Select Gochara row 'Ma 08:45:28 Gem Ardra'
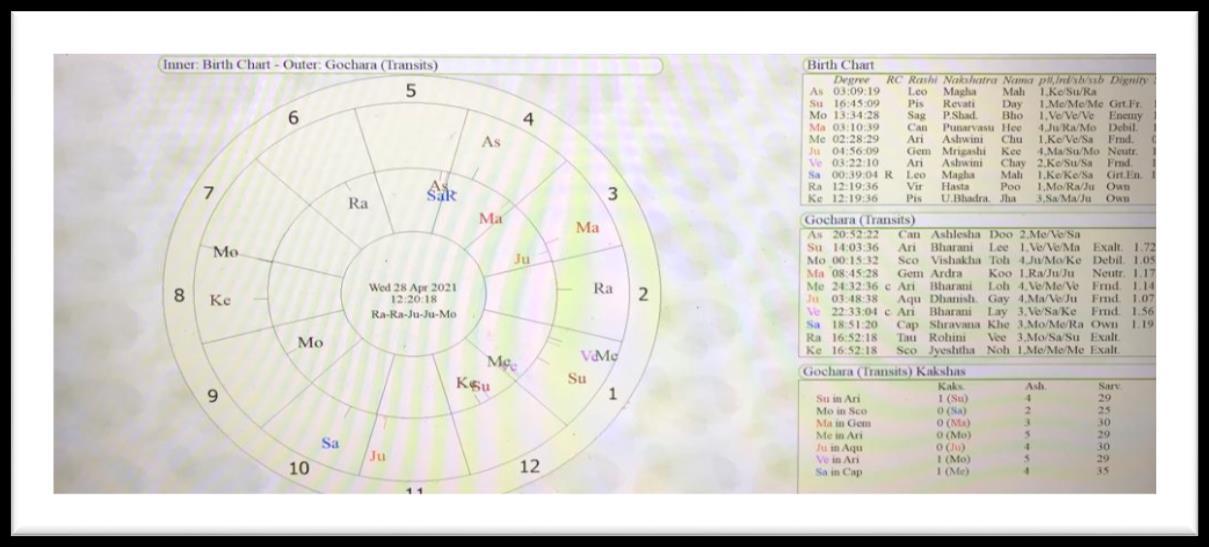1209x547 pixels. (980, 272)
